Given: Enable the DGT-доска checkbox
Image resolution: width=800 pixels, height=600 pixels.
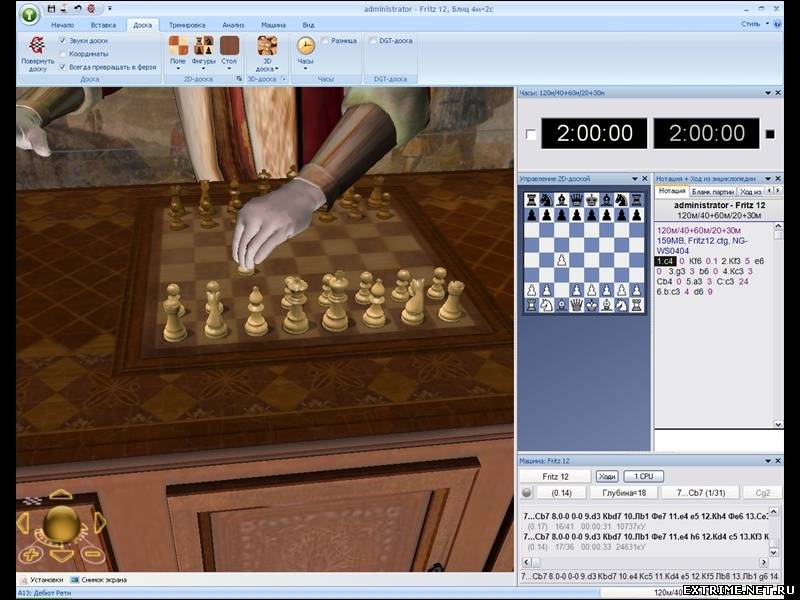Looking at the screenshot, I should click(373, 41).
